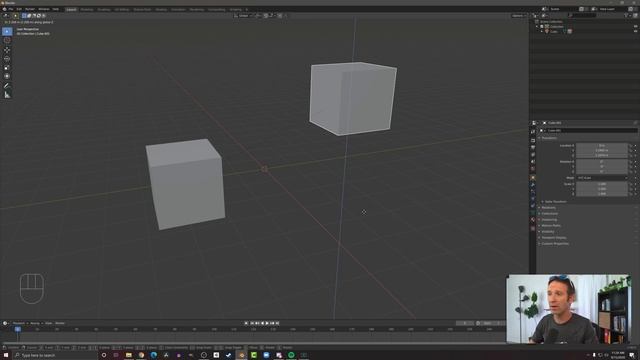Open the rotation Mode dropdown

[x=602, y=178]
